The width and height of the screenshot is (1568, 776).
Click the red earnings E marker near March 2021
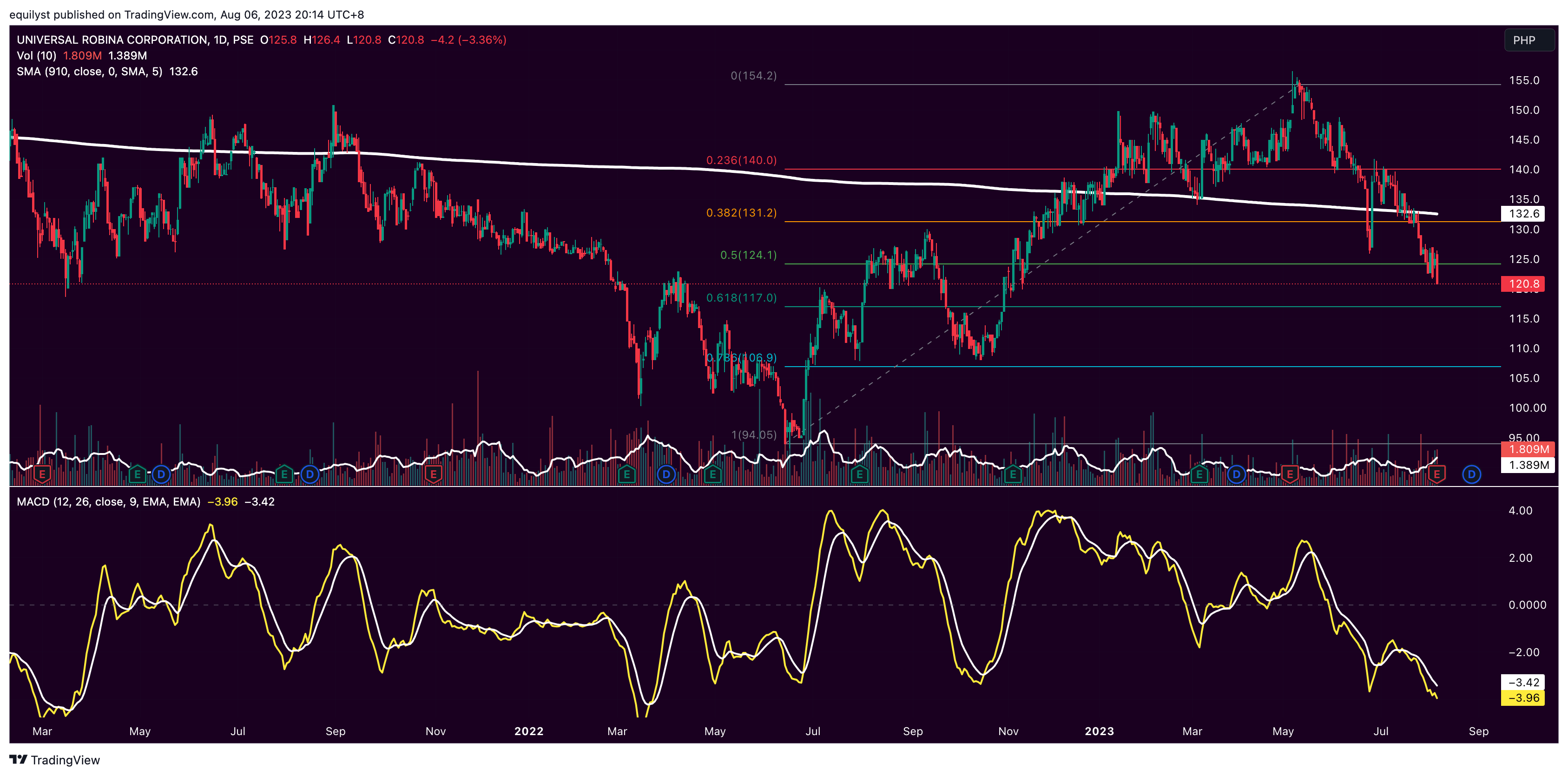(x=42, y=474)
